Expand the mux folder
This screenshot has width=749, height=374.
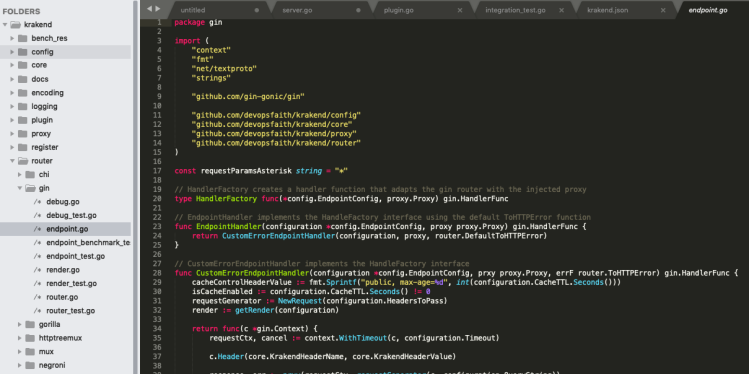click(20, 352)
